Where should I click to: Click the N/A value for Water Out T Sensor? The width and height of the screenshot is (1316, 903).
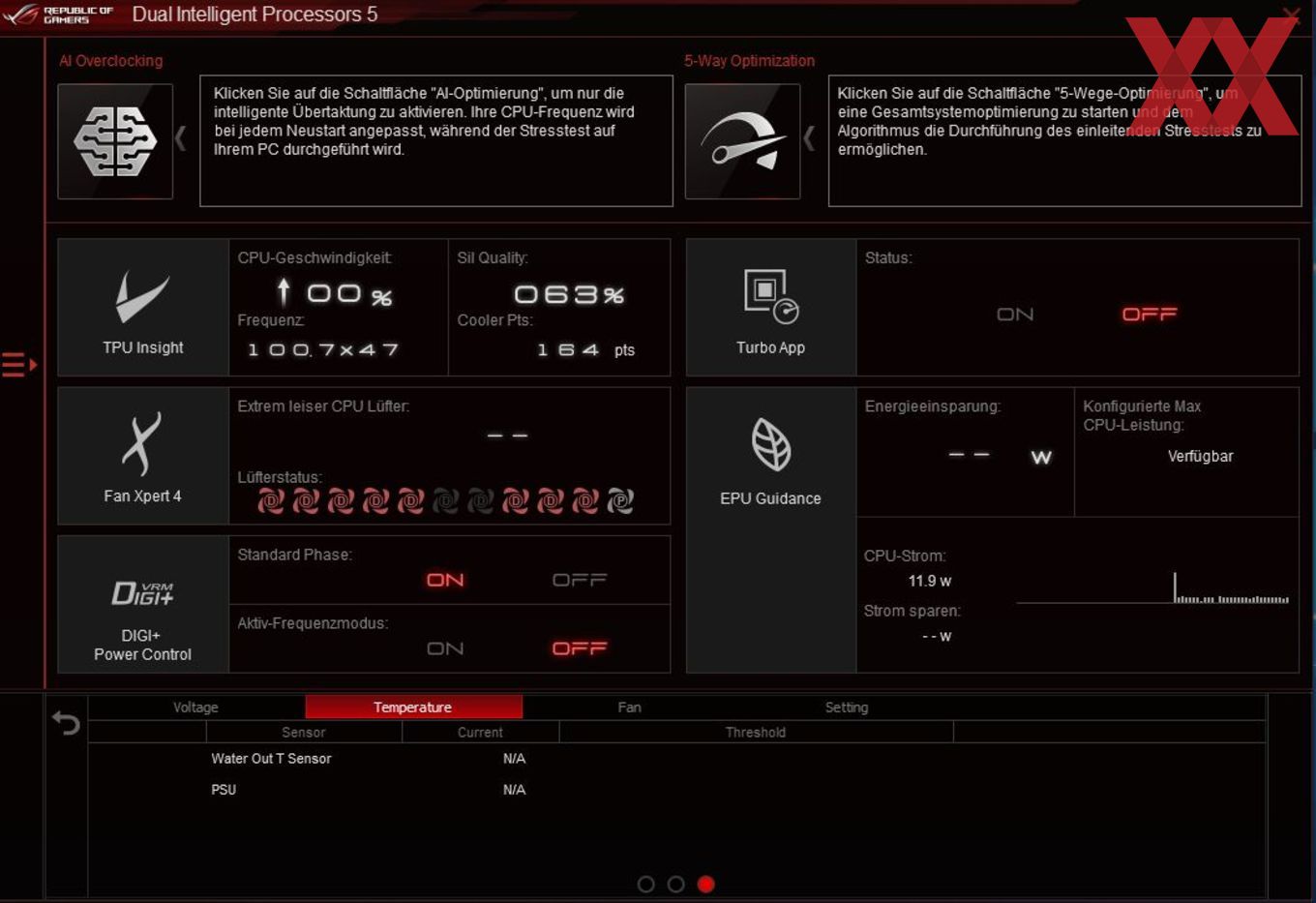(514, 759)
